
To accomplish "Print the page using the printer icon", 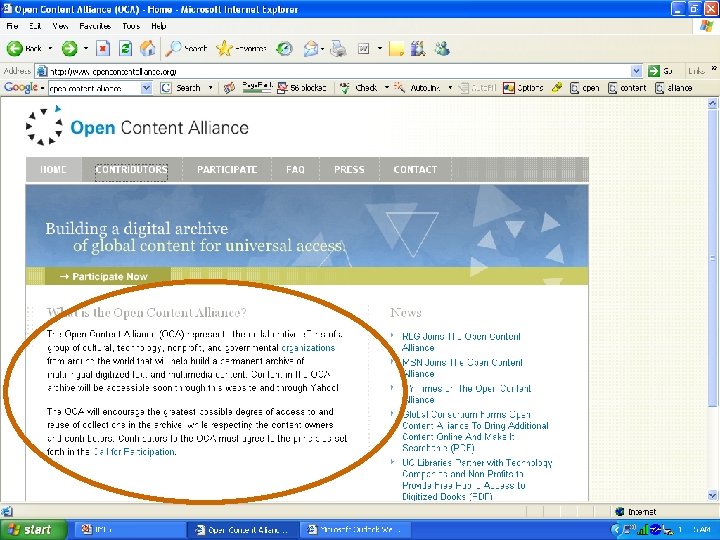I will tap(338, 48).
